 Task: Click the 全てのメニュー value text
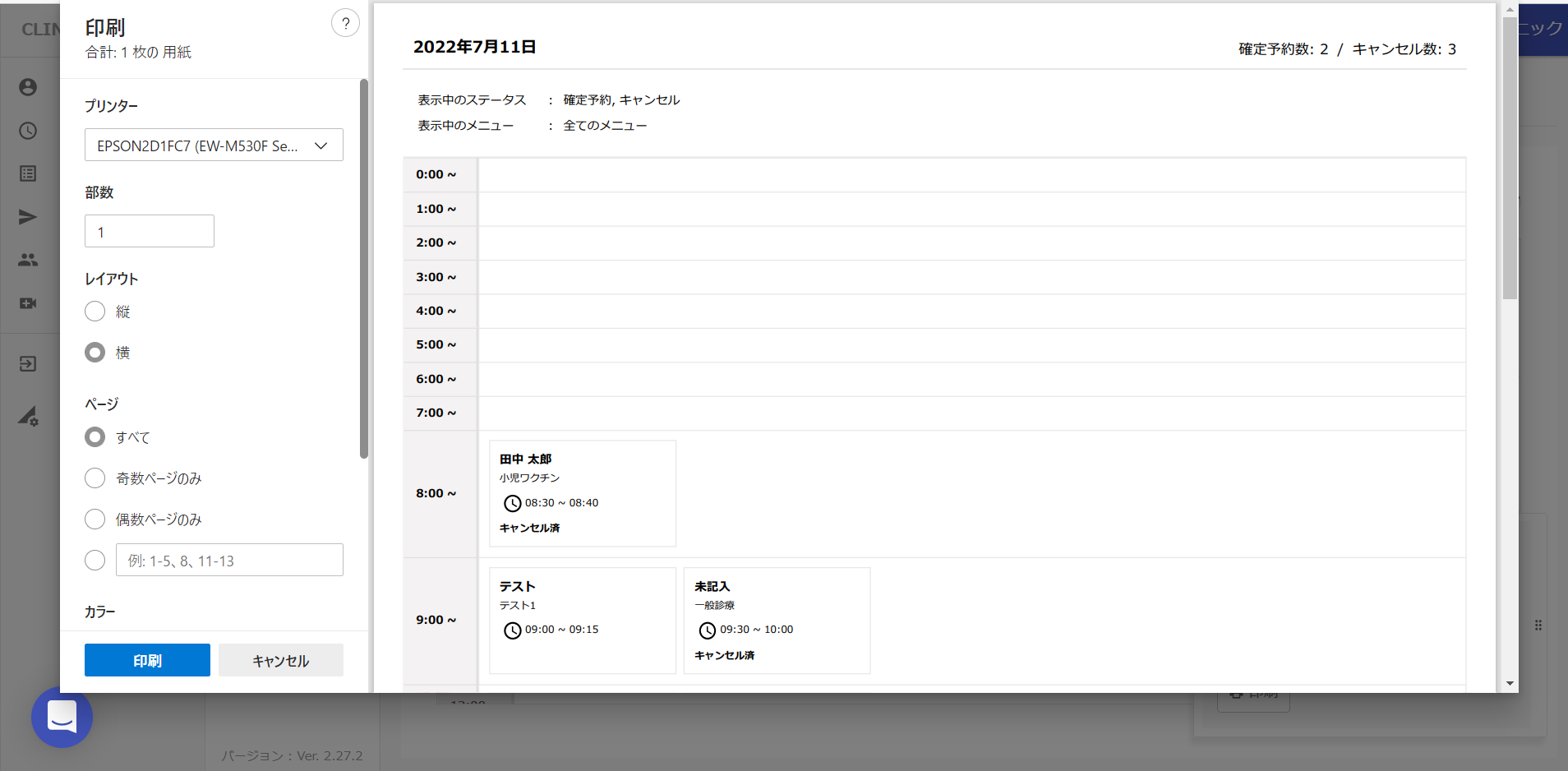605,126
